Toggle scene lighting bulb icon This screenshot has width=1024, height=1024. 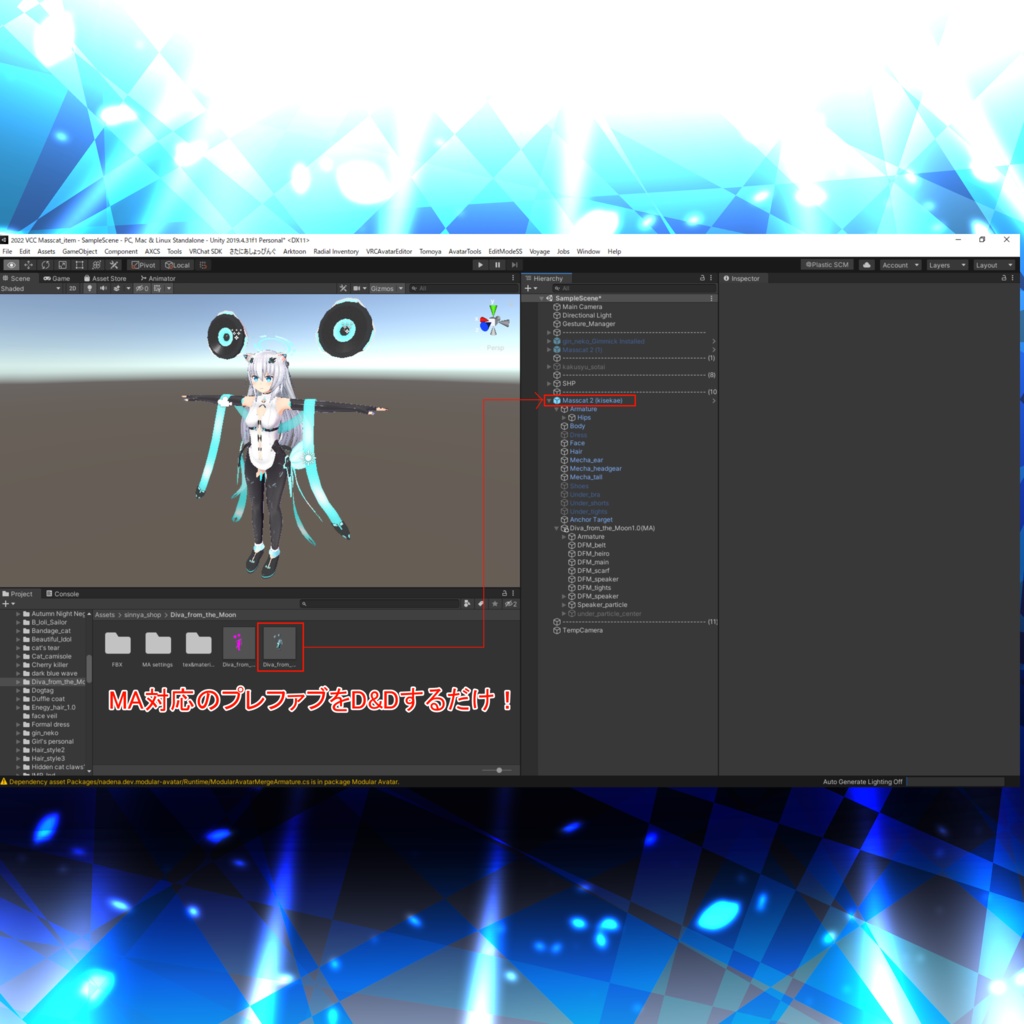point(89,288)
